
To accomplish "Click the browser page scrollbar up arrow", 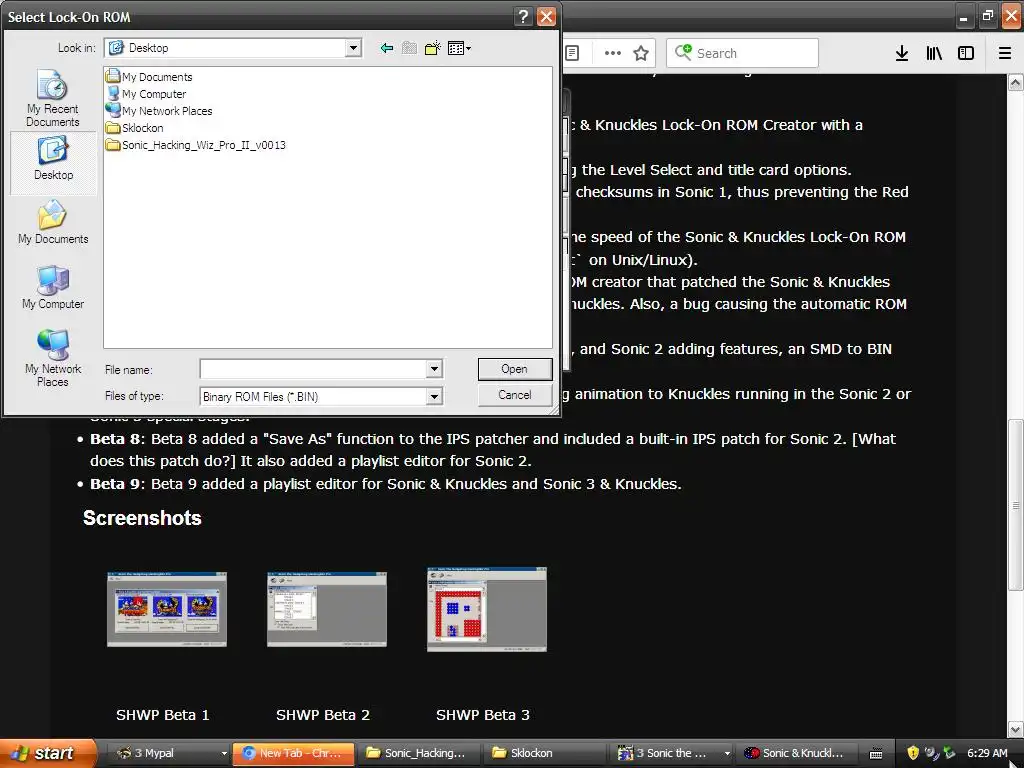I will click(1016, 82).
